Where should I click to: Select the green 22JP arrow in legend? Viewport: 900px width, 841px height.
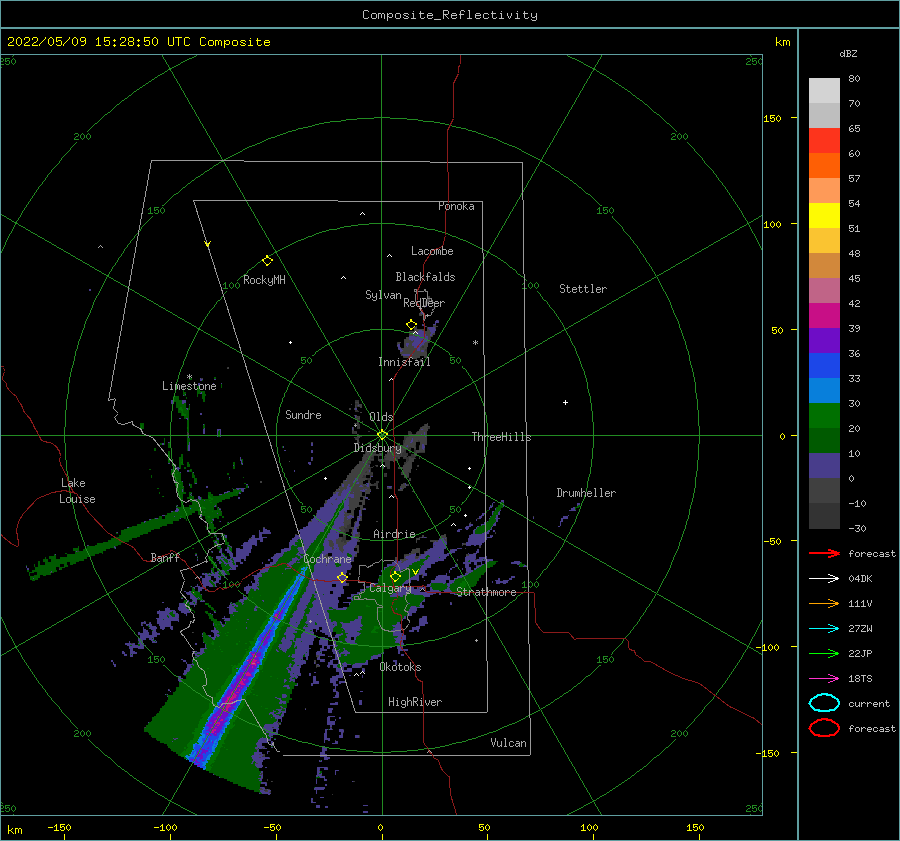point(824,653)
